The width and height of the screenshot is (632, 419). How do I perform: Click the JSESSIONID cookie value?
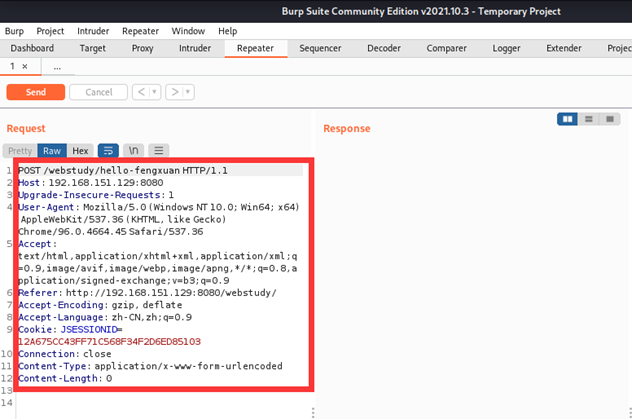coord(109,342)
